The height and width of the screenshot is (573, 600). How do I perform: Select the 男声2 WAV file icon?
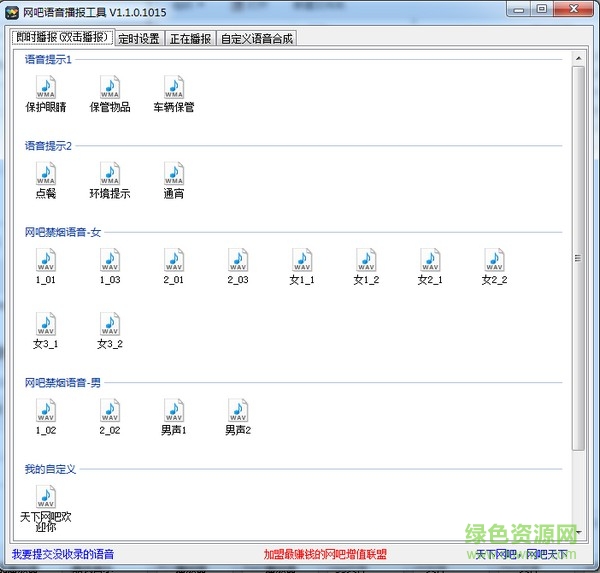pyautogui.click(x=238, y=410)
